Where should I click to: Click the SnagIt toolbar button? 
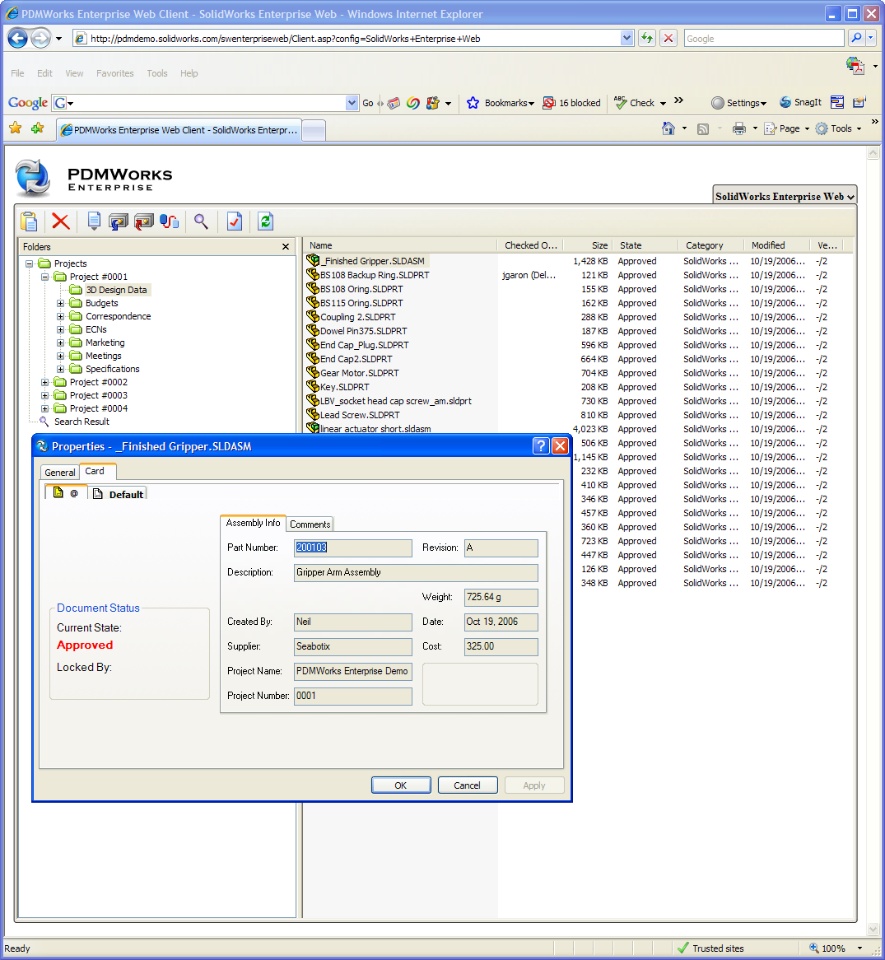point(801,102)
